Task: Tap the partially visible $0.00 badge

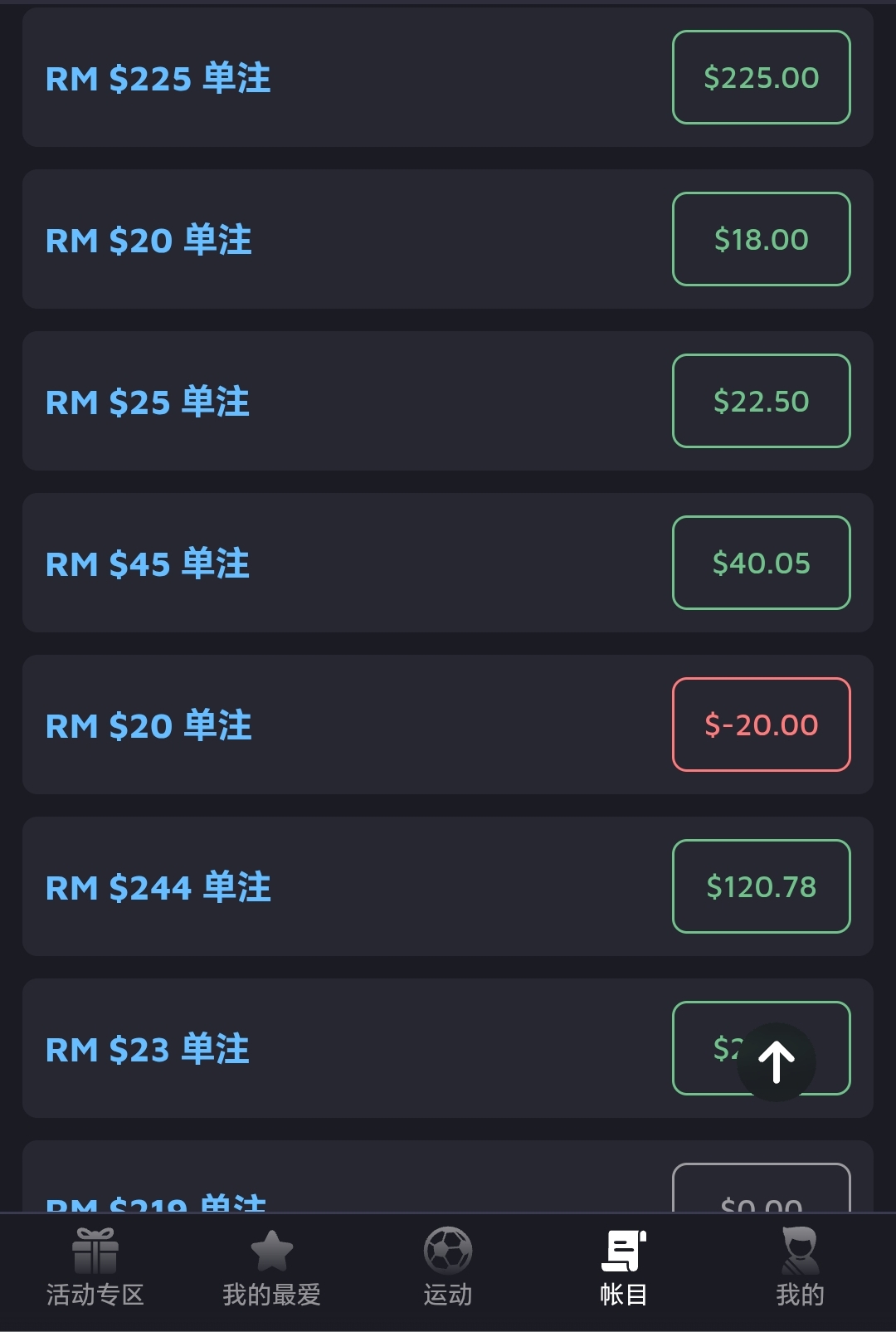Action: pos(761,1191)
